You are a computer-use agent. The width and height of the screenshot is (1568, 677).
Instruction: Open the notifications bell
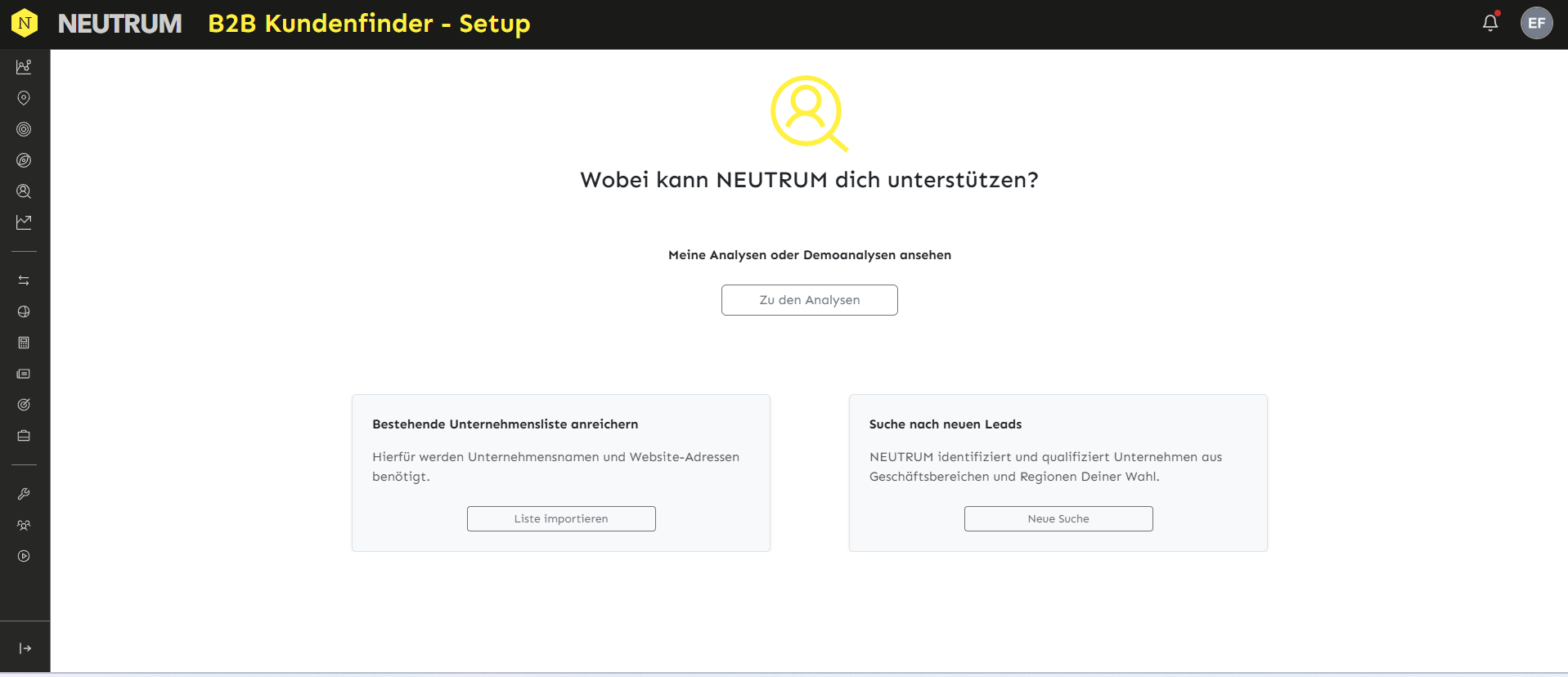[1490, 23]
